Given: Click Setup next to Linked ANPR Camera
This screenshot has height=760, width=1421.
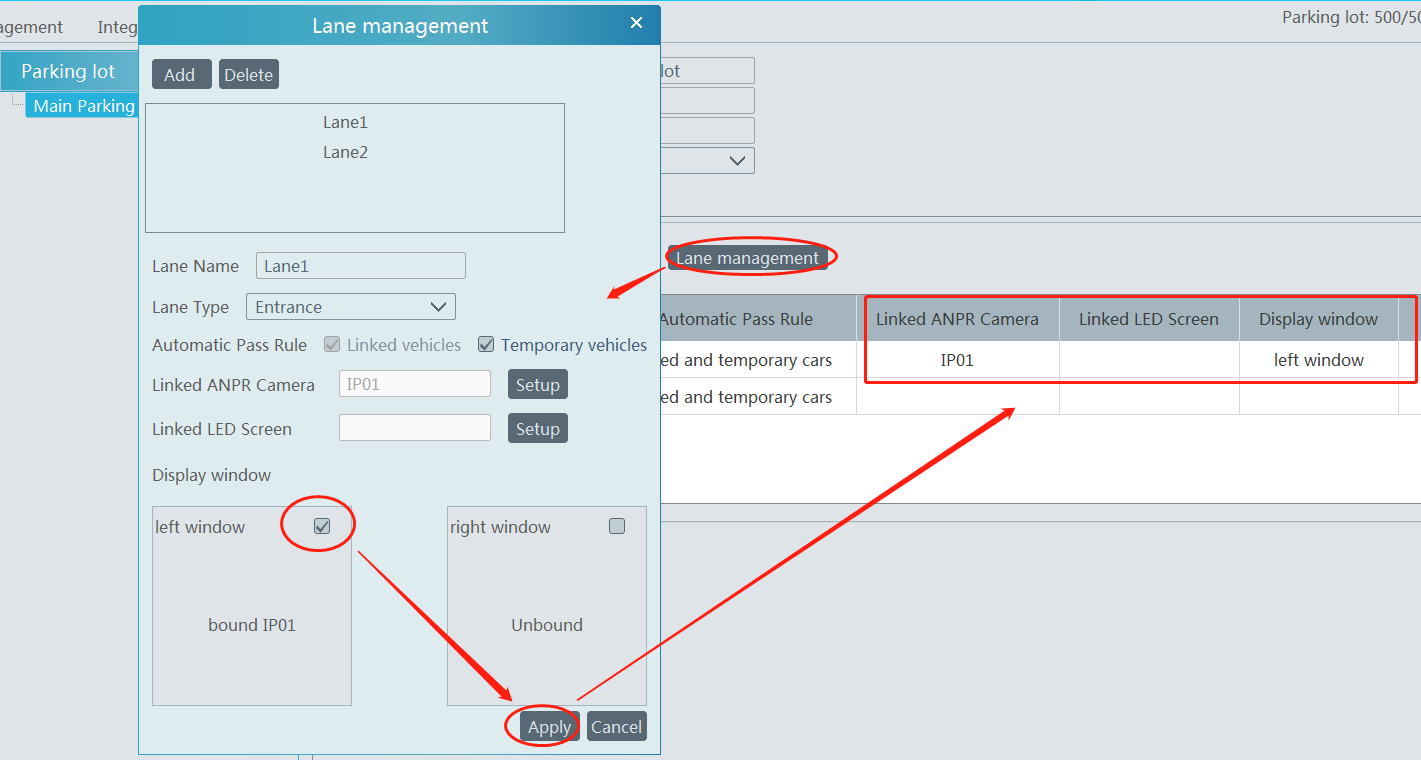Looking at the screenshot, I should 537,385.
